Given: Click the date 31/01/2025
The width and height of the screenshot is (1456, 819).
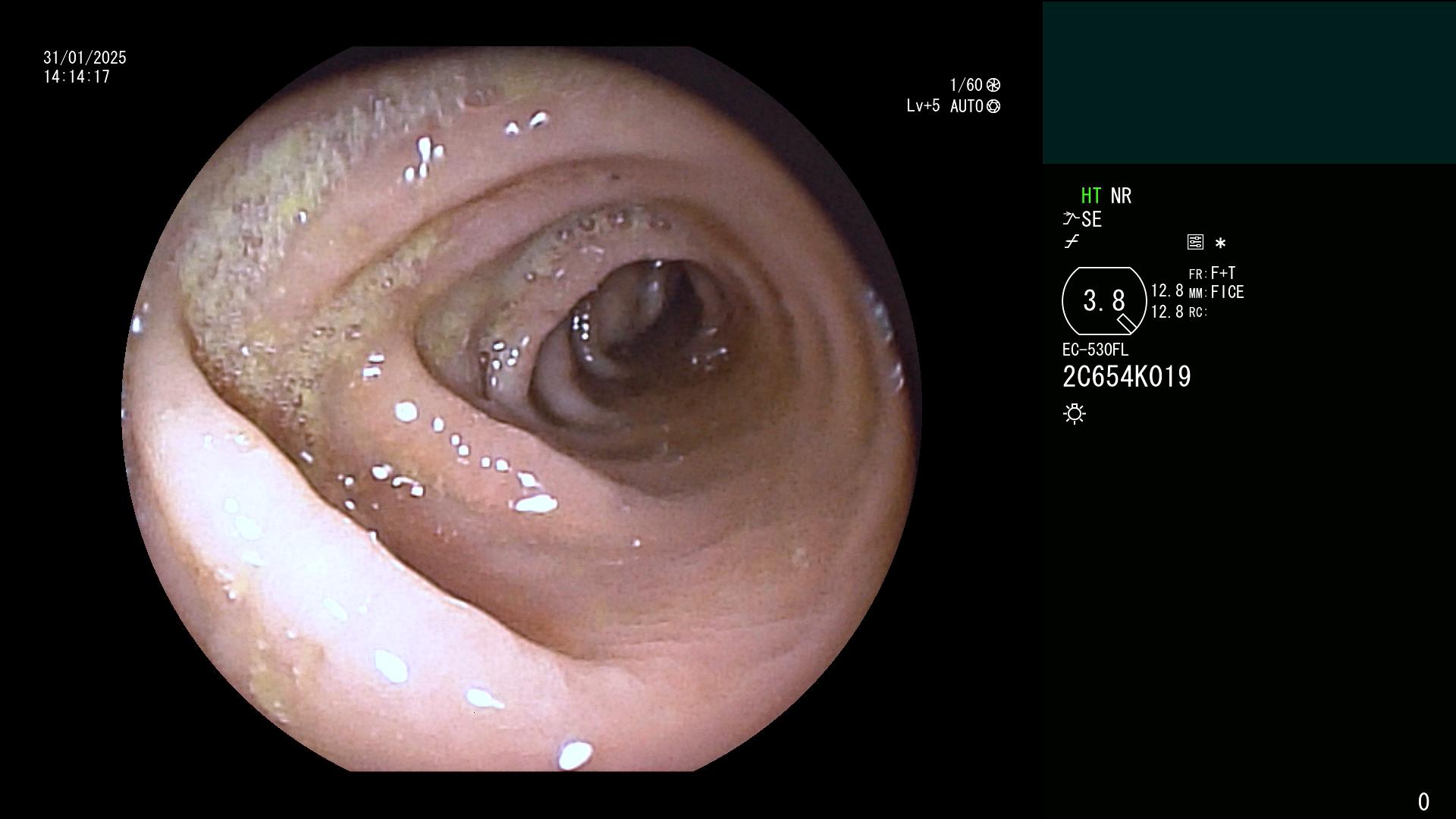Looking at the screenshot, I should pos(85,58).
